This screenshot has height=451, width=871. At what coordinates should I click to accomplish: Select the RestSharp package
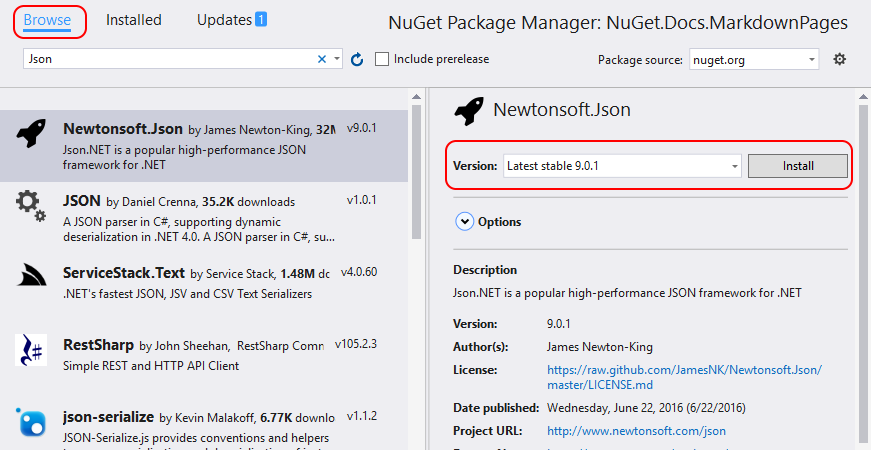tap(204, 362)
